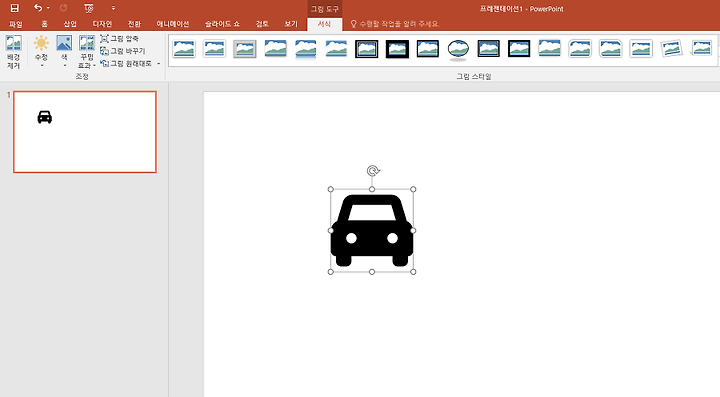Click Change Picture (그림 바꾸기)
This screenshot has height=397, width=720.
[x=123, y=51]
